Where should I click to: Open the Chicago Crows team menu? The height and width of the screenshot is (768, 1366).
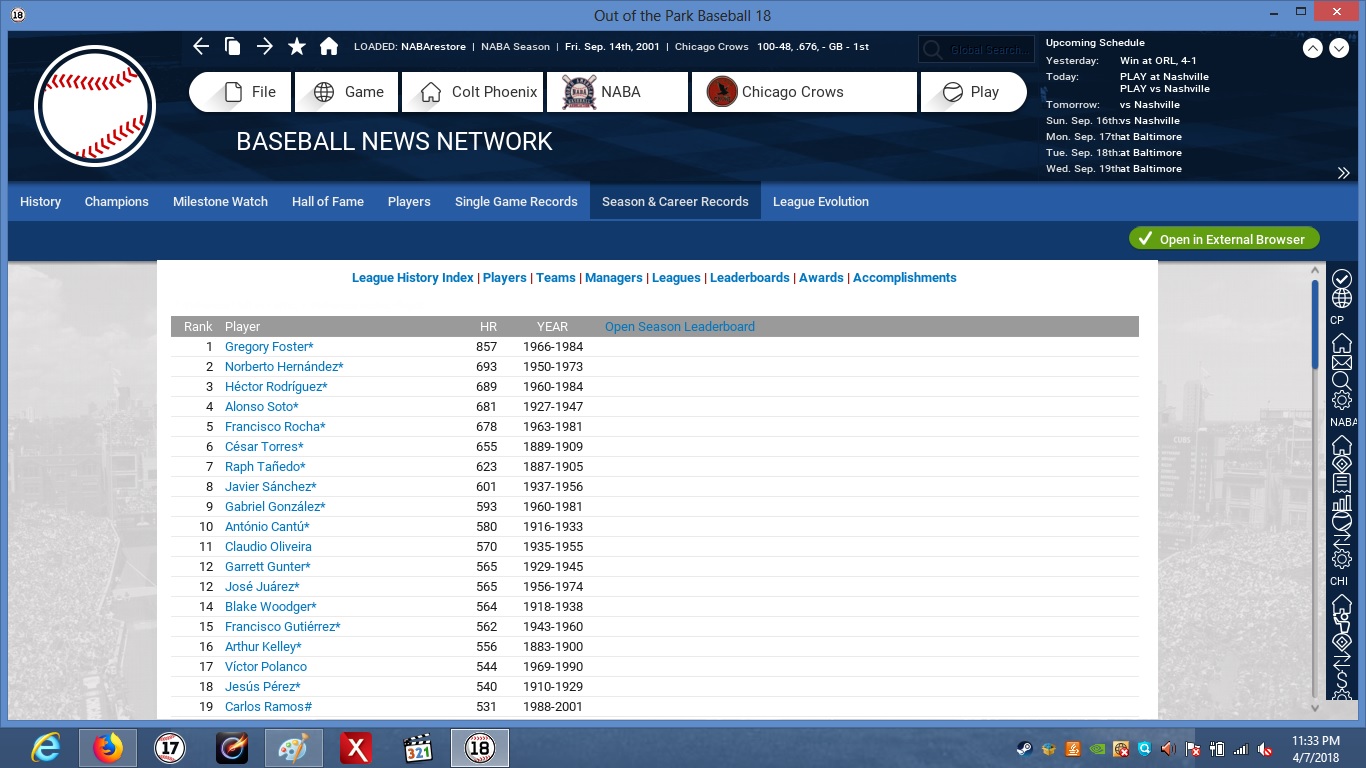(804, 92)
